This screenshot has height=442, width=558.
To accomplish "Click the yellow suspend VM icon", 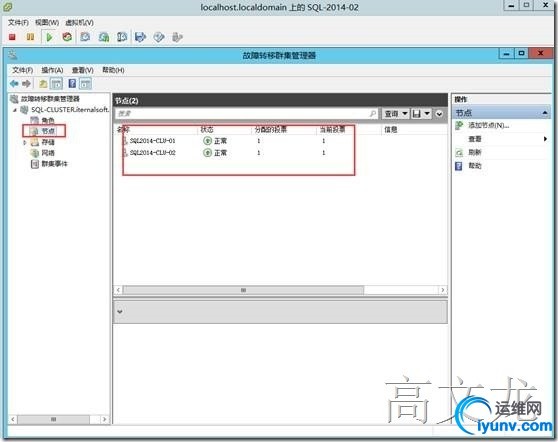I will click(x=30, y=37).
